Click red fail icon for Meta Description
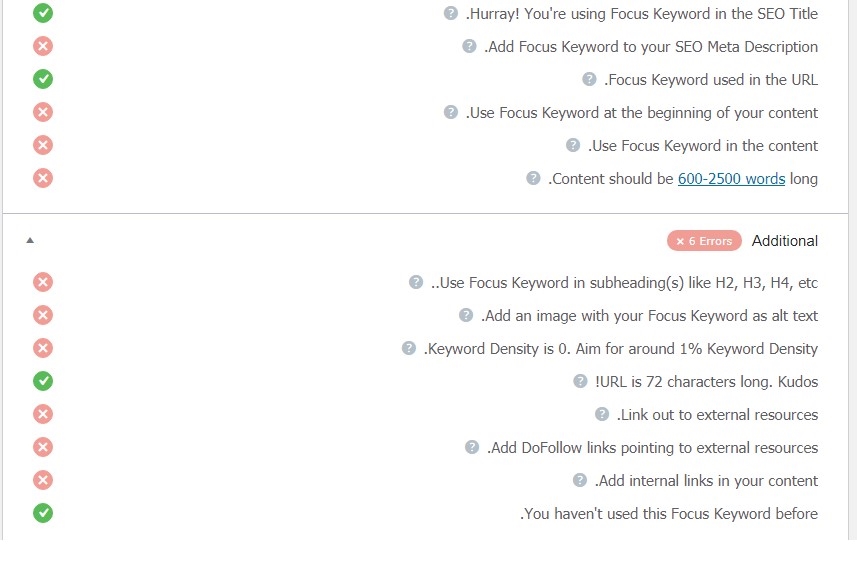The image size is (857, 568). pyautogui.click(x=43, y=47)
